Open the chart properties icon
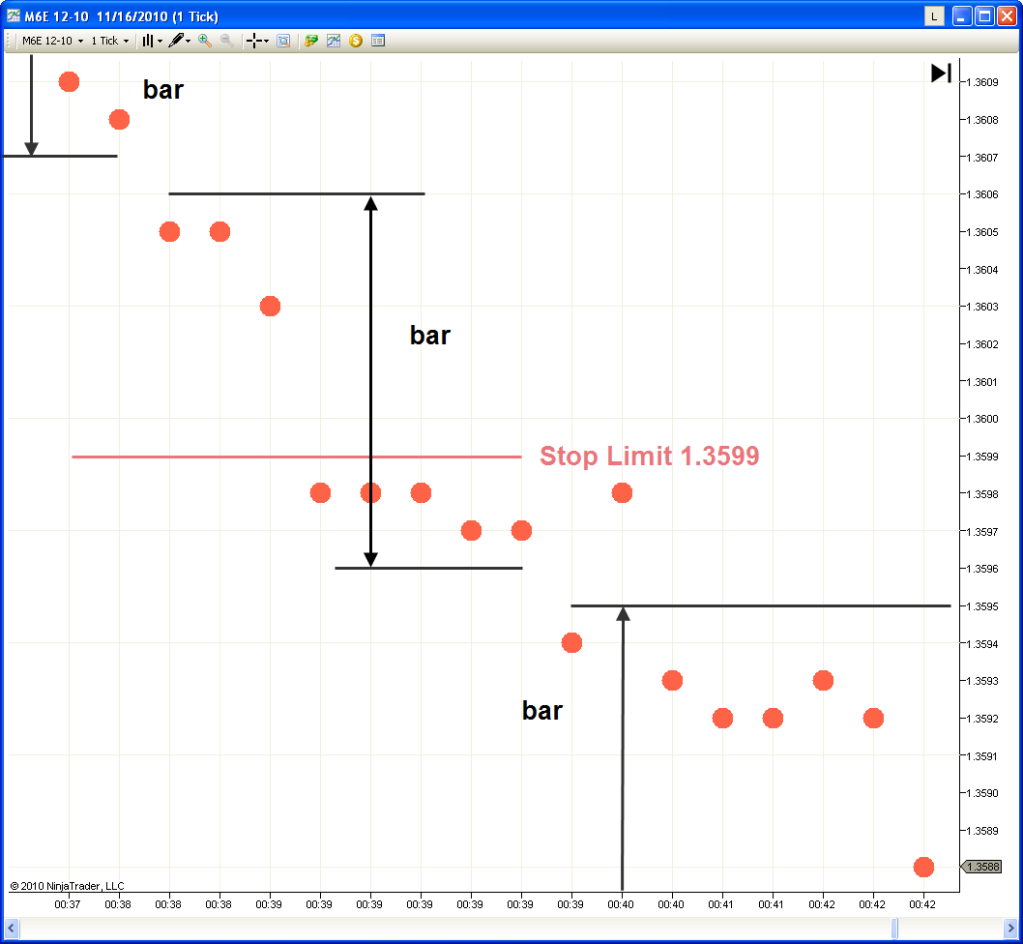 point(378,41)
